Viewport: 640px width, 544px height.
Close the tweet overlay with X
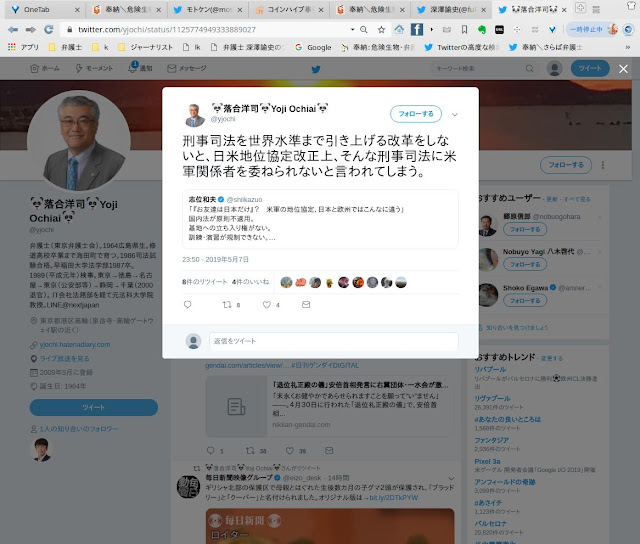[623, 69]
